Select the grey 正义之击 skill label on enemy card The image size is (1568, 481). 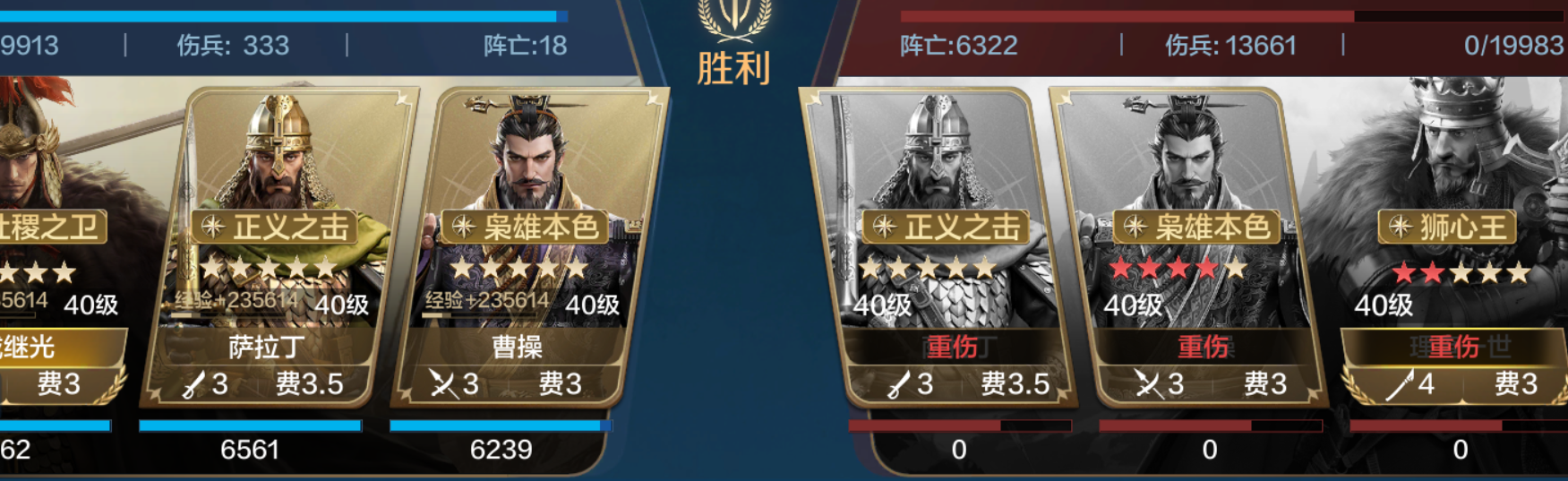pyautogui.click(x=946, y=228)
